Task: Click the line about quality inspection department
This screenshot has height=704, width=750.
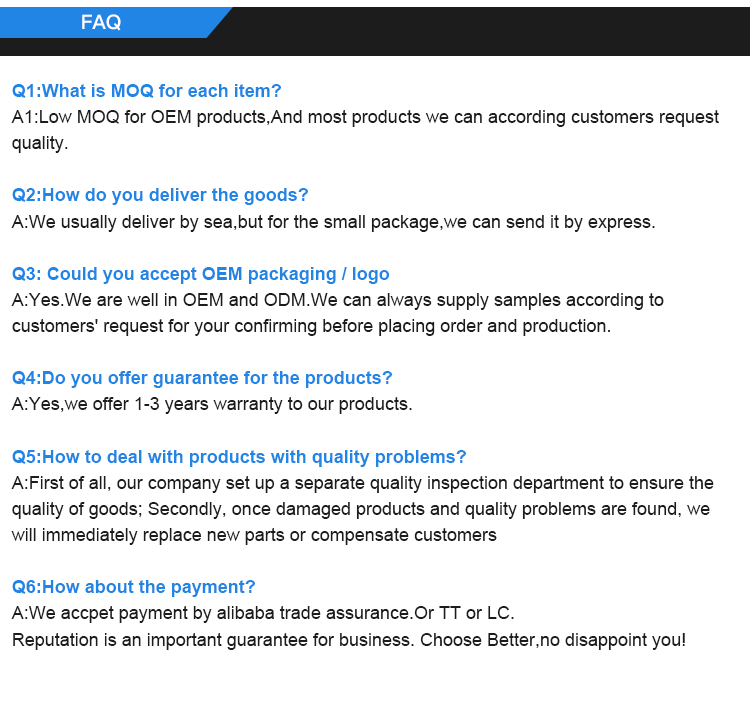Action: (363, 483)
